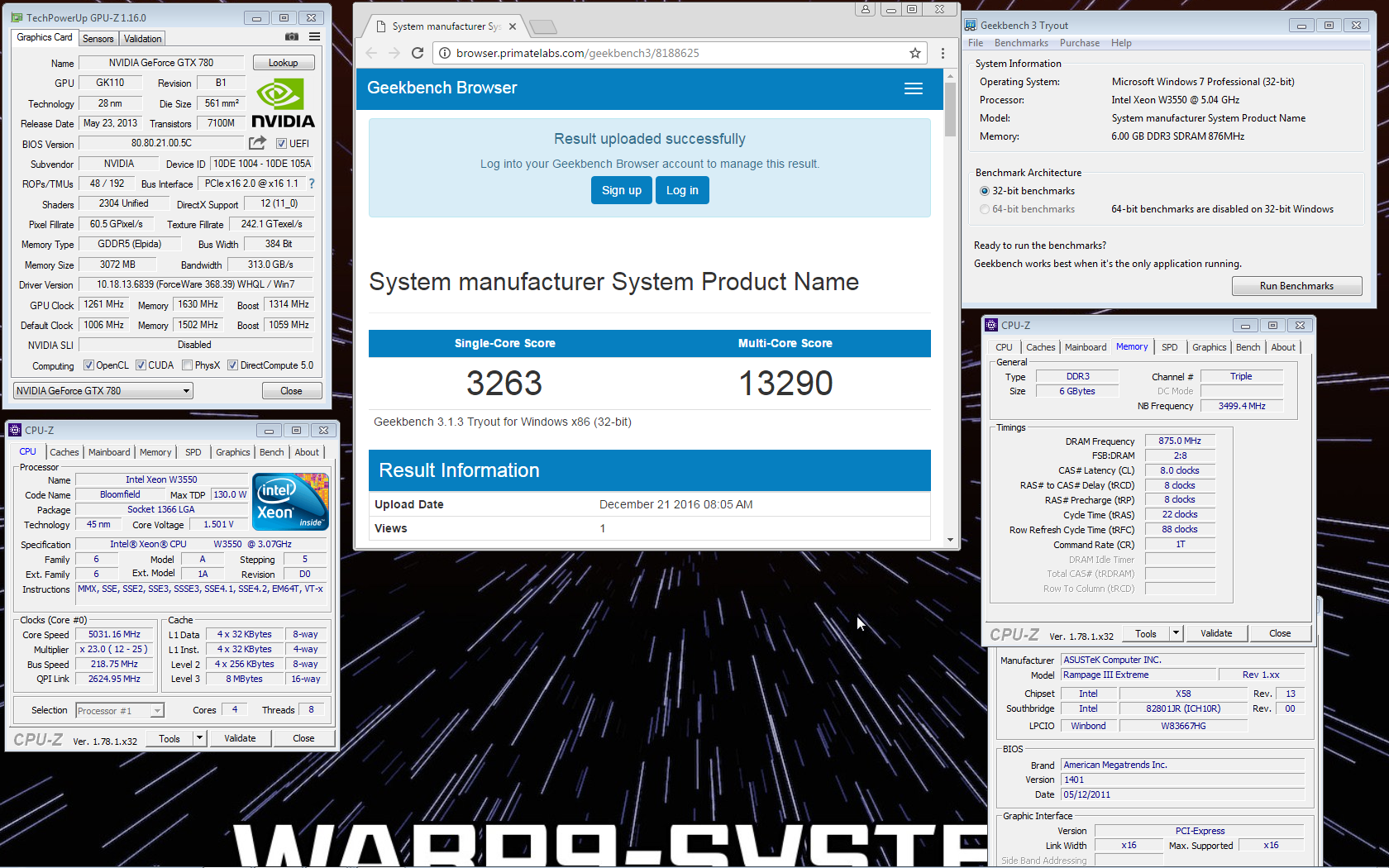
Task: Open the Benchmarks menu in Geekbench
Action: point(1021,43)
